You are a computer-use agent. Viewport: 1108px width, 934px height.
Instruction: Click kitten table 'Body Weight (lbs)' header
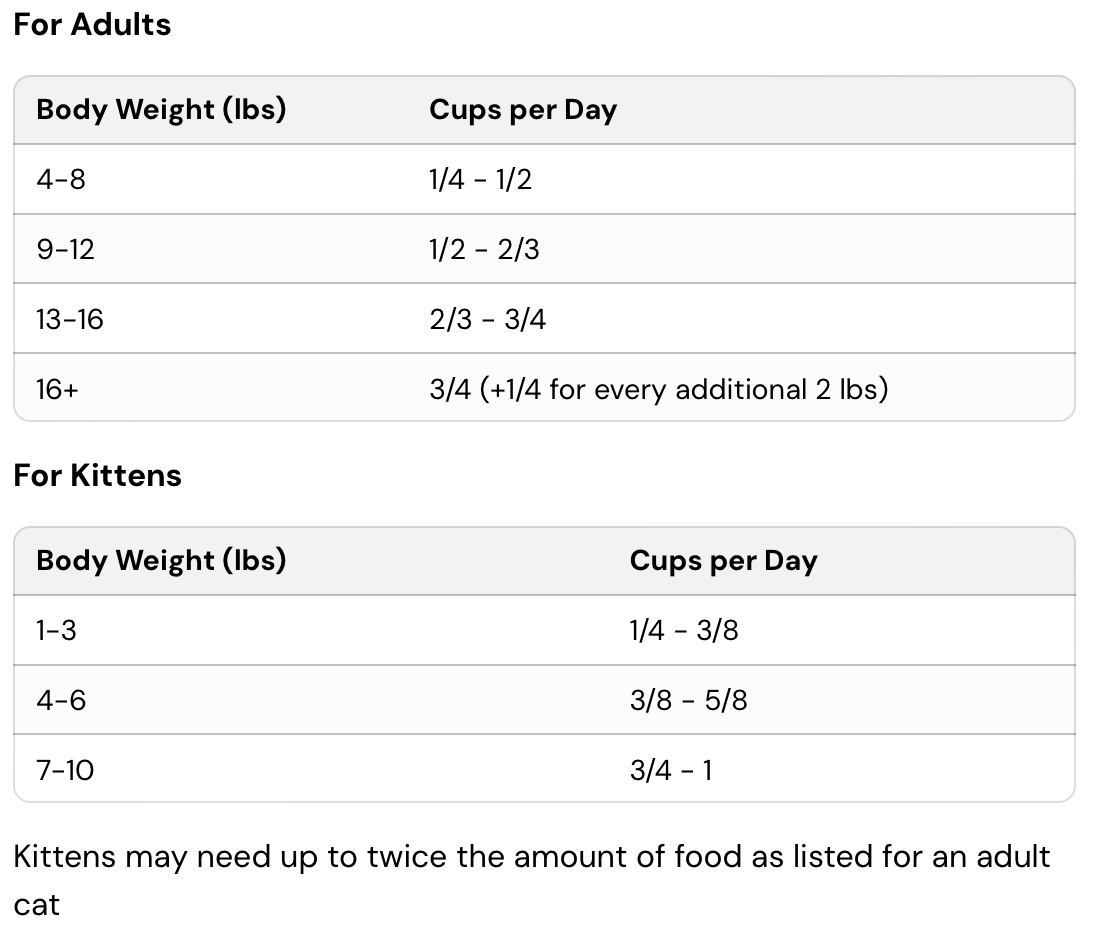[161, 561]
